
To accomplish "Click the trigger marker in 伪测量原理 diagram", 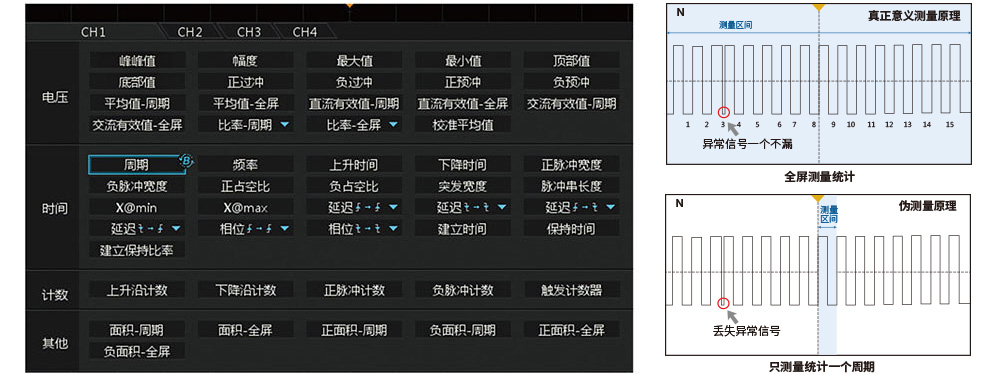I will click(819, 198).
